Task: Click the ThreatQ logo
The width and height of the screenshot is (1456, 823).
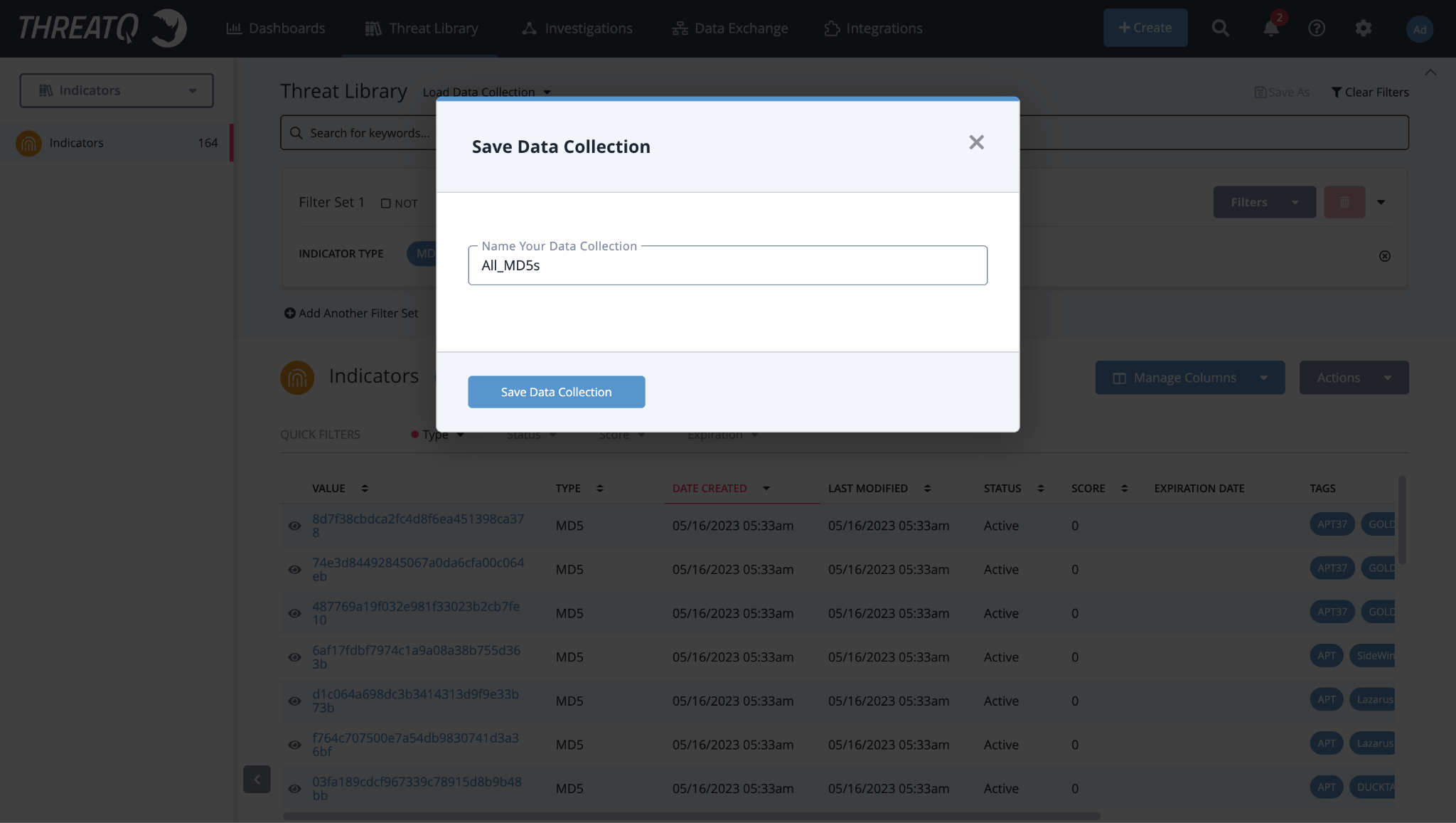Action: point(102,28)
